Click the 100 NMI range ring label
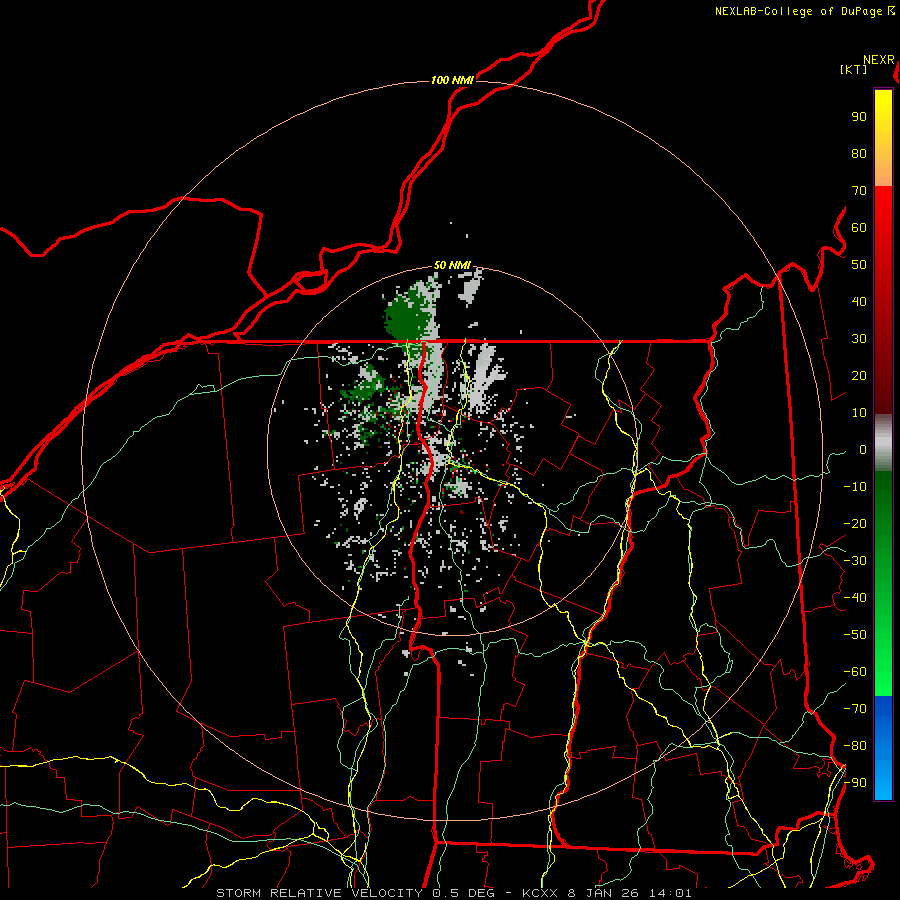The height and width of the screenshot is (900, 900). click(452, 80)
